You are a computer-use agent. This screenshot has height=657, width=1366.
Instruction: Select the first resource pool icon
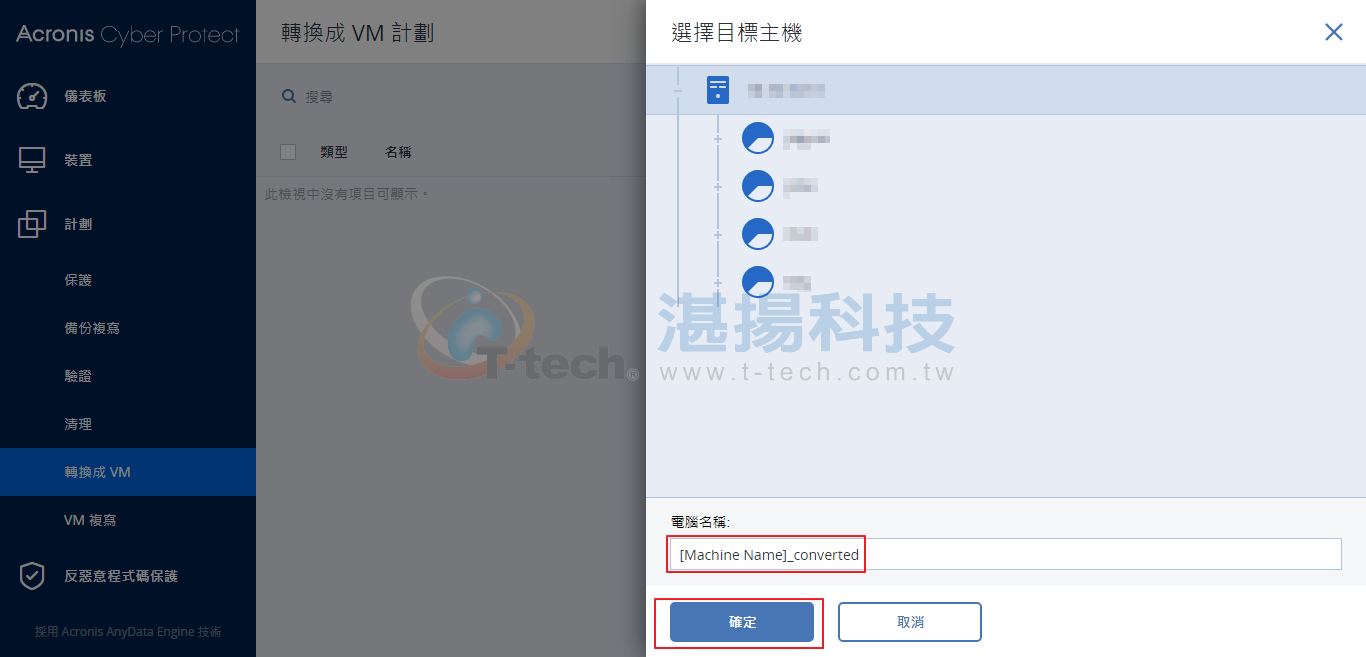758,138
